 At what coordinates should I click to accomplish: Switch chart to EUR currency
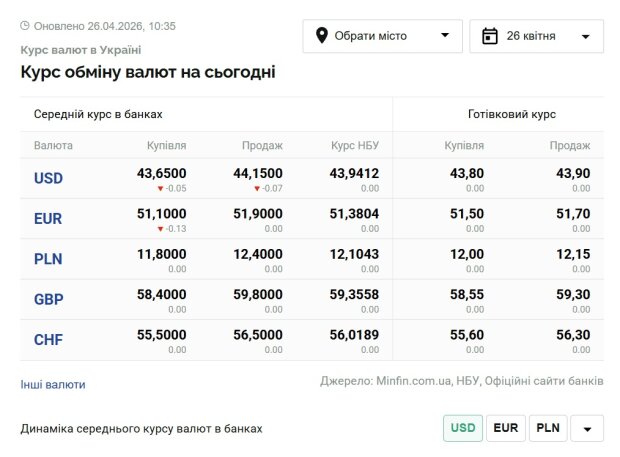(x=506, y=428)
